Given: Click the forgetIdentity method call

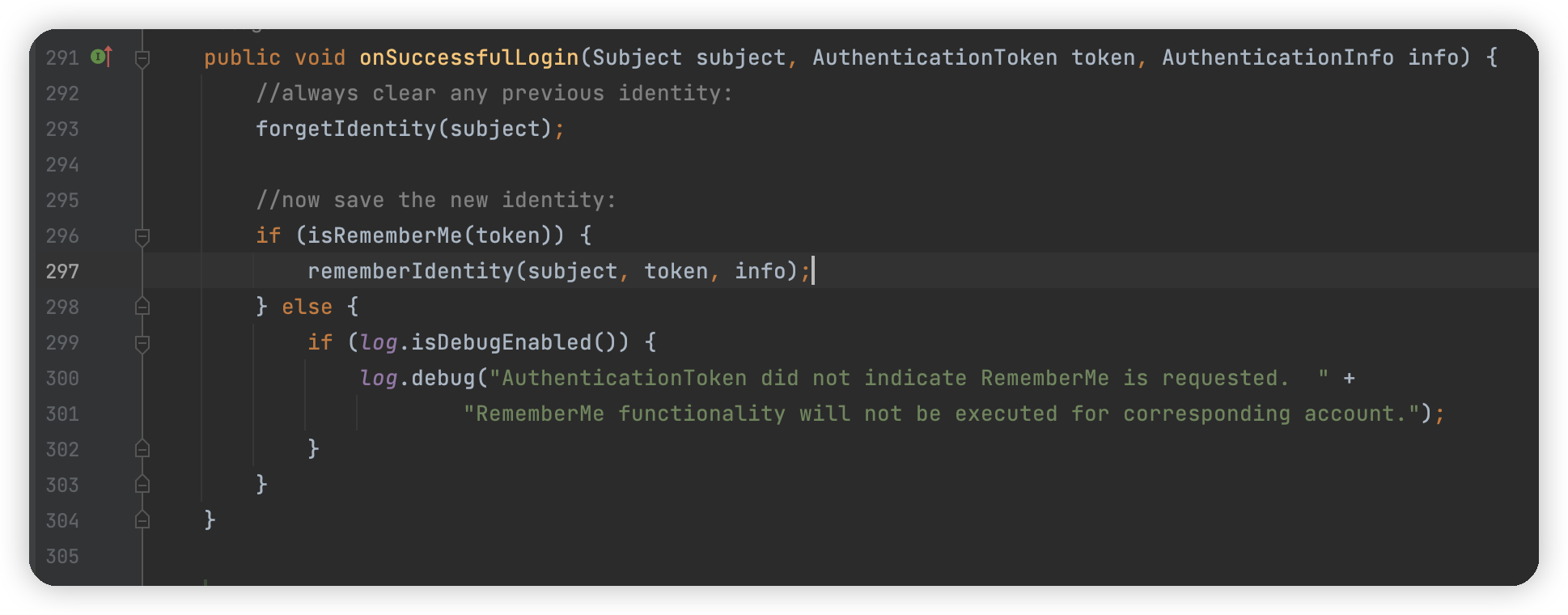Looking at the screenshot, I should [x=345, y=129].
